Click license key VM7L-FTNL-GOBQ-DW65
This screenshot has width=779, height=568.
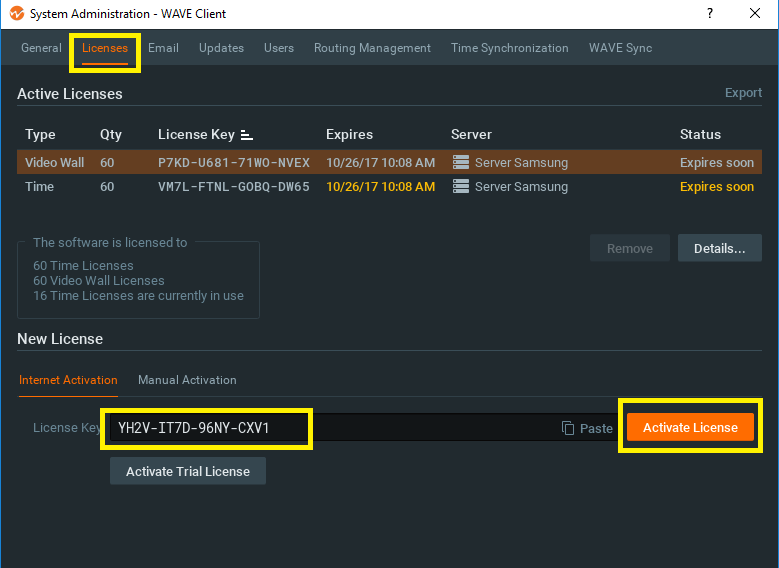234,187
